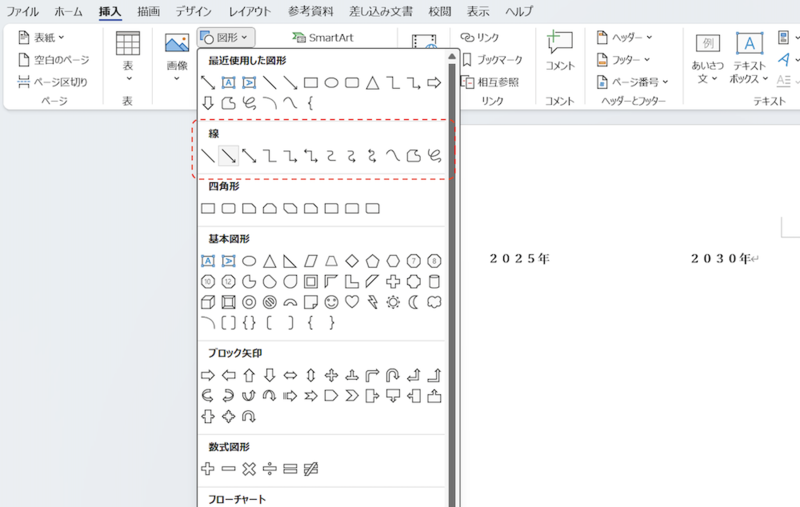Open the 校閲 tab
The width and height of the screenshot is (800, 507).
point(440,11)
